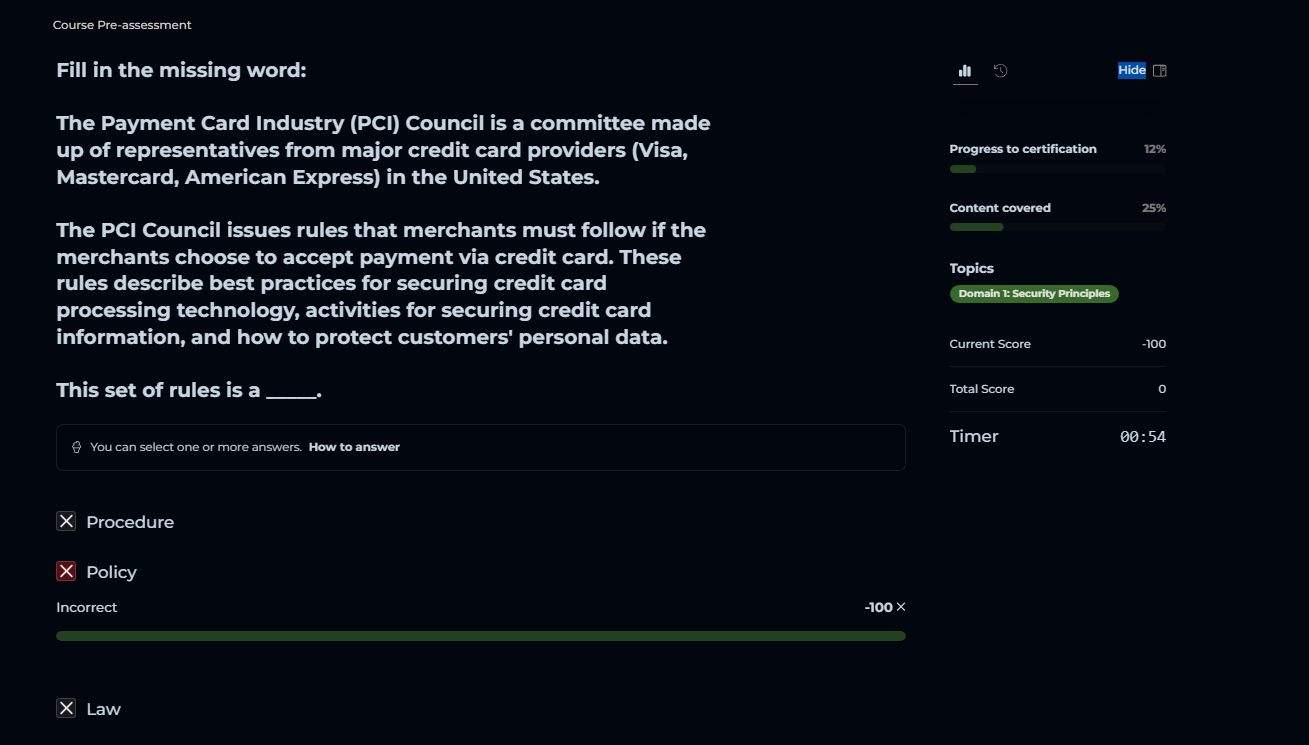The width and height of the screenshot is (1309, 745).
Task: Click the green Incorrect result bar
Action: (x=480, y=636)
